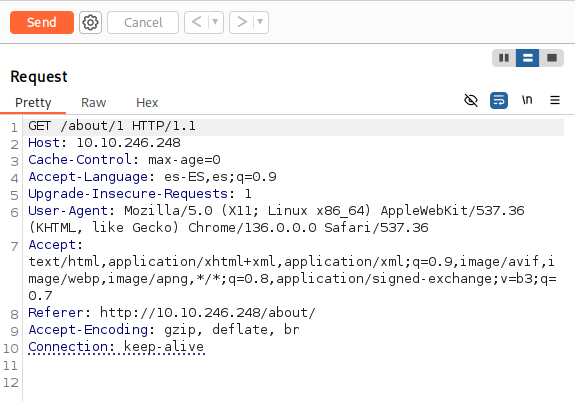Click the Accept-Encoding header line
575x401 pixels.
tap(164, 330)
